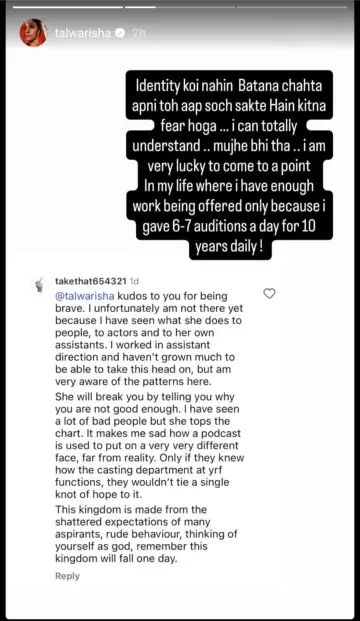Open talwarisha's profile picture avatar

33,33
